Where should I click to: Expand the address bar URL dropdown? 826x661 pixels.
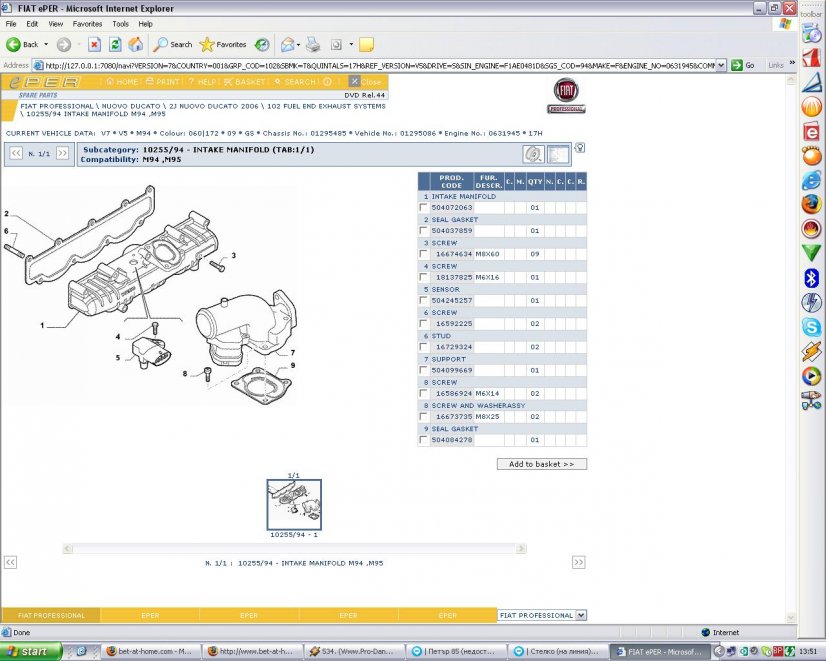(x=722, y=65)
